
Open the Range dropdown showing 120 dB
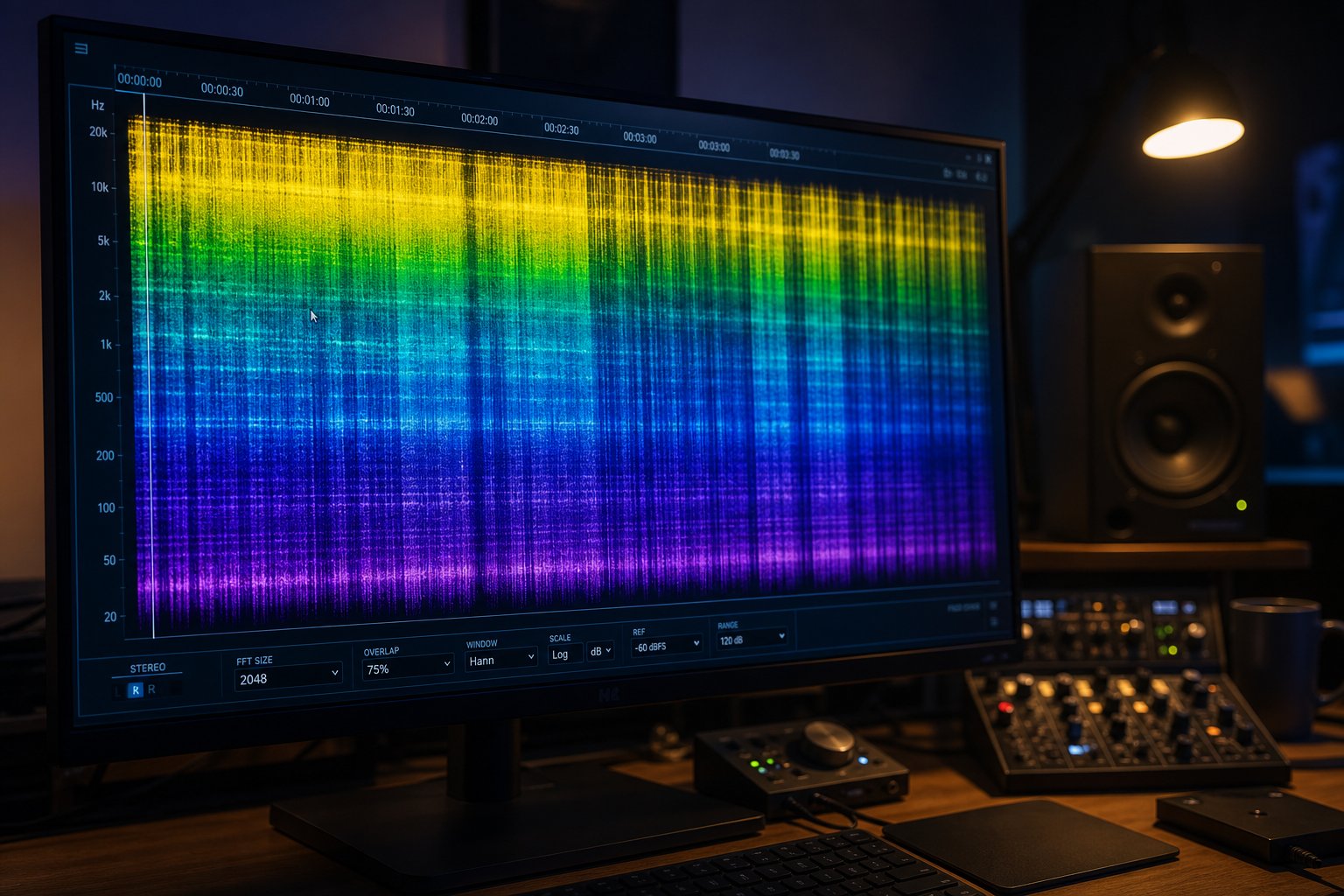(752, 640)
